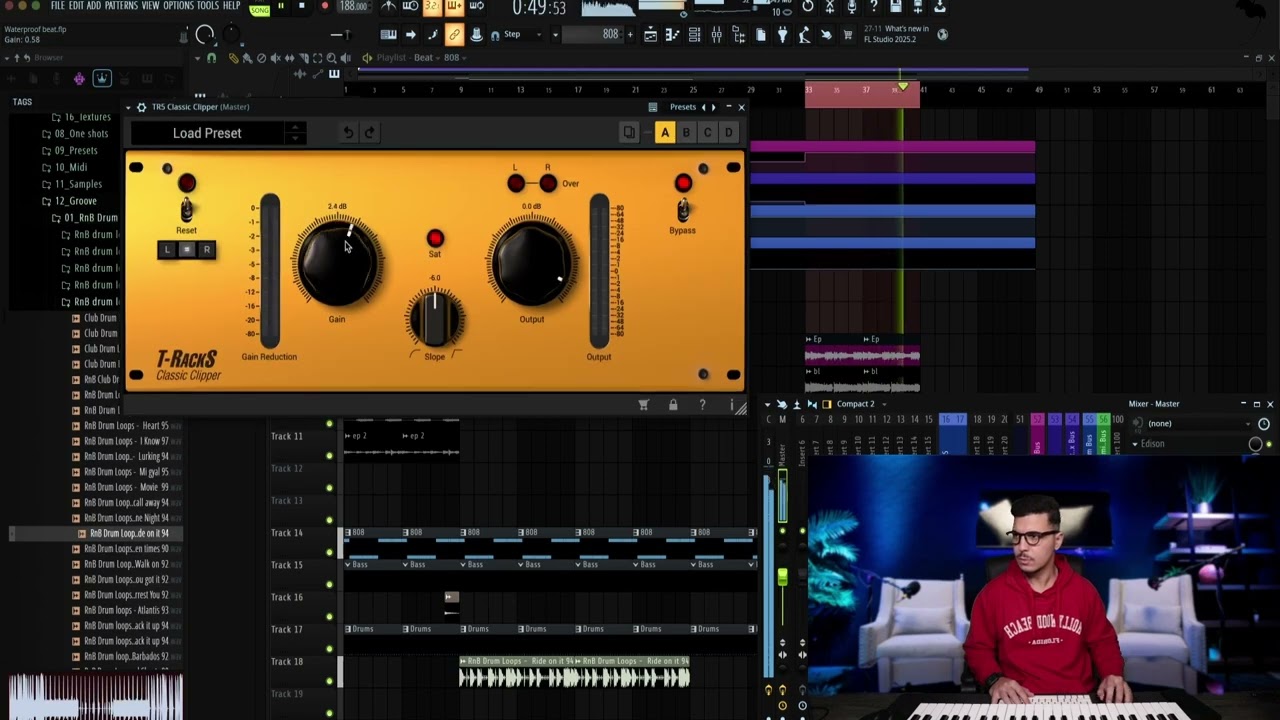Open the PATTERNS menu
The width and height of the screenshot is (1280, 720).
coord(121,6)
